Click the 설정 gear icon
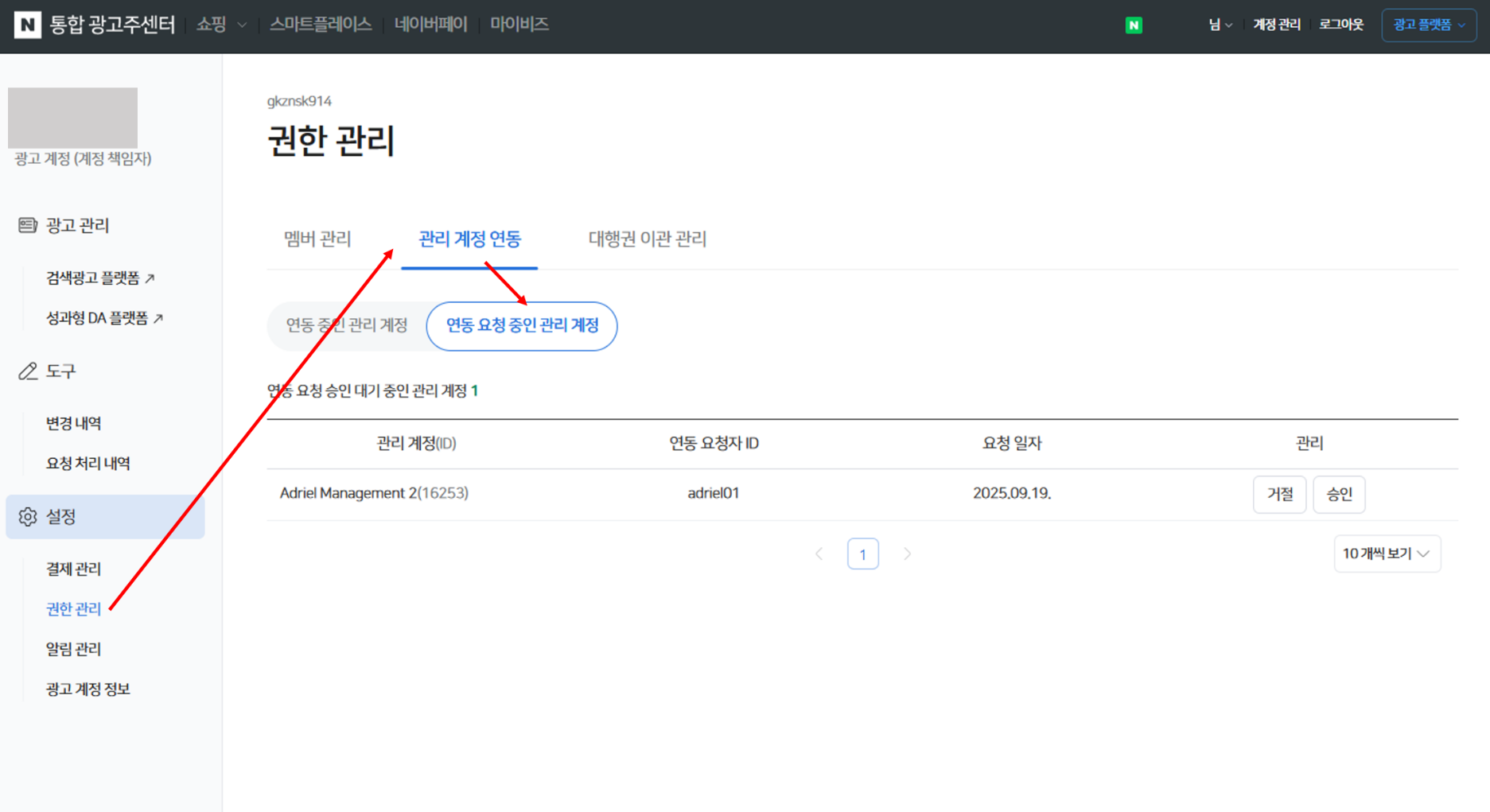Viewport: 1490px width, 812px height. 28,517
